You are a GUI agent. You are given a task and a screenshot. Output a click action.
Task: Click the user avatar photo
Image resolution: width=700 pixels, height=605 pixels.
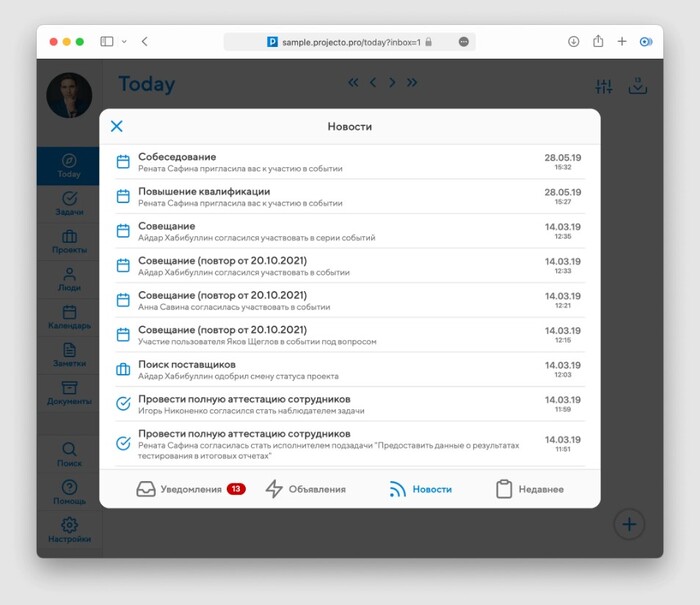point(69,96)
